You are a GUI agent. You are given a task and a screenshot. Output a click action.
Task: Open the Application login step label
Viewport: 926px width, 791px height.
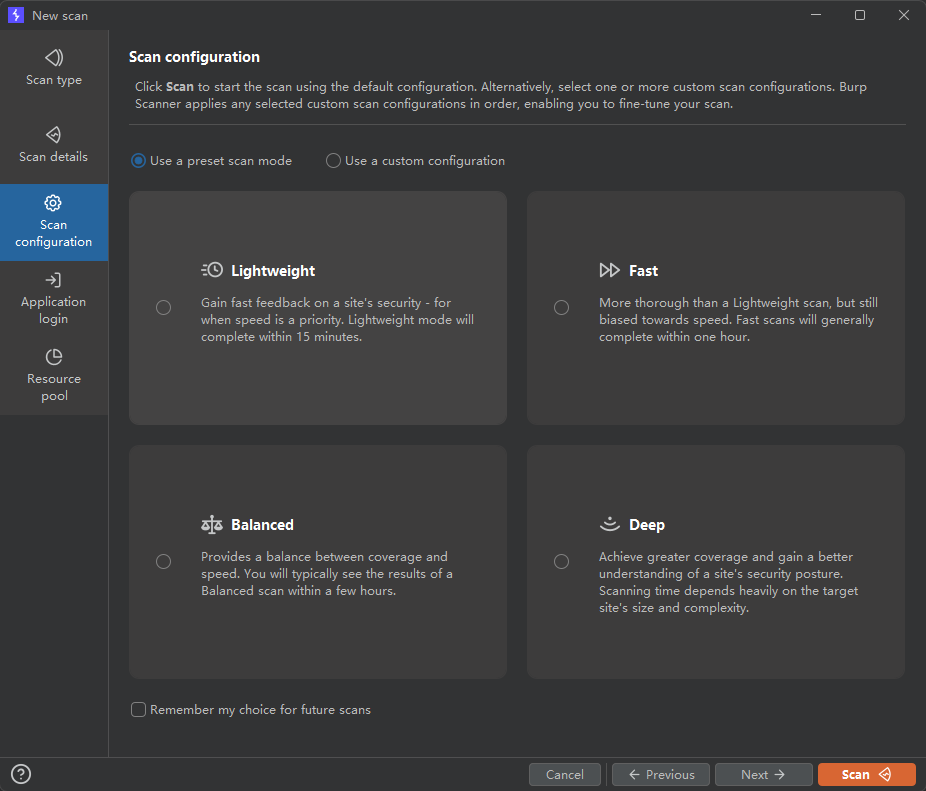click(x=54, y=310)
